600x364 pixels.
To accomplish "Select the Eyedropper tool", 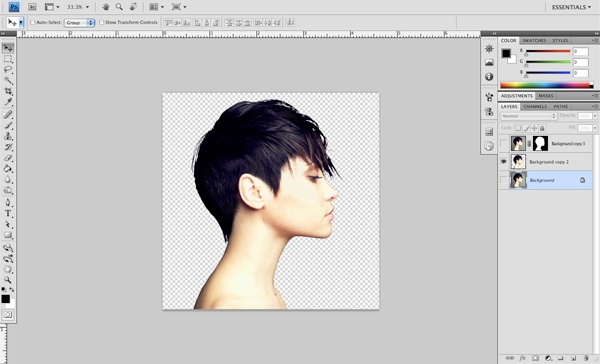I will point(8,102).
